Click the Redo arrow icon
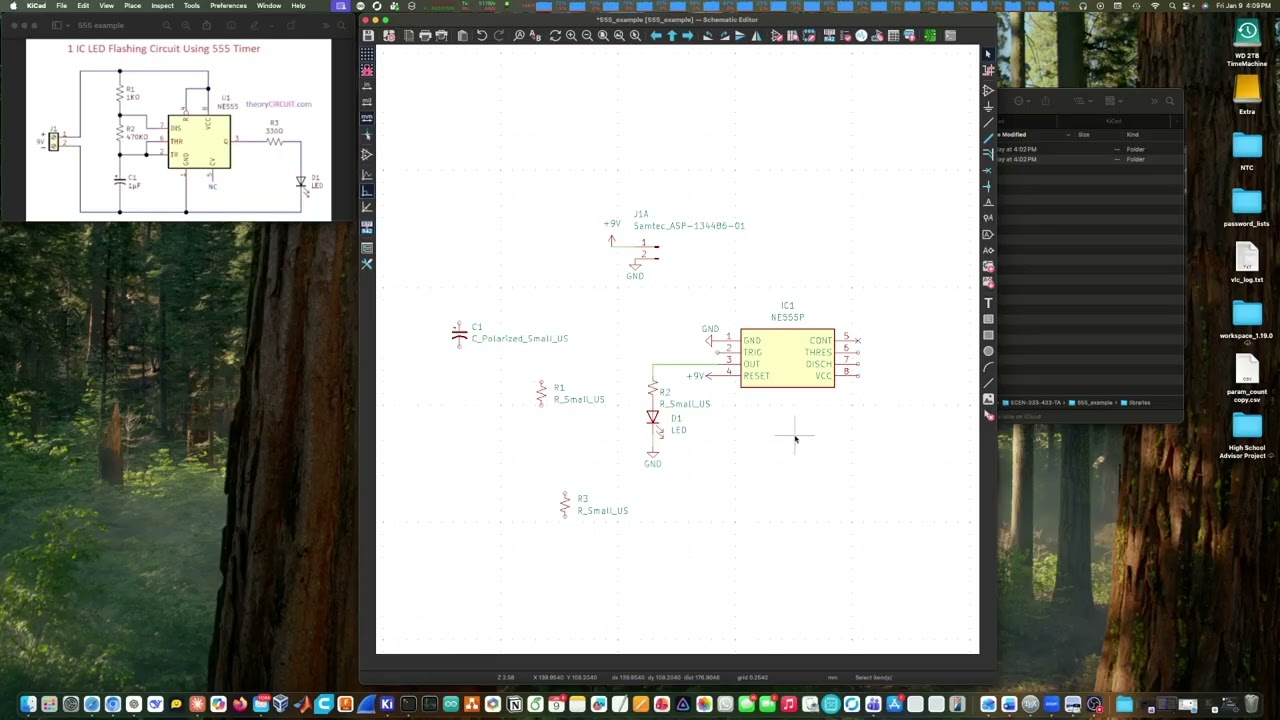The width and height of the screenshot is (1280, 720). [498, 35]
